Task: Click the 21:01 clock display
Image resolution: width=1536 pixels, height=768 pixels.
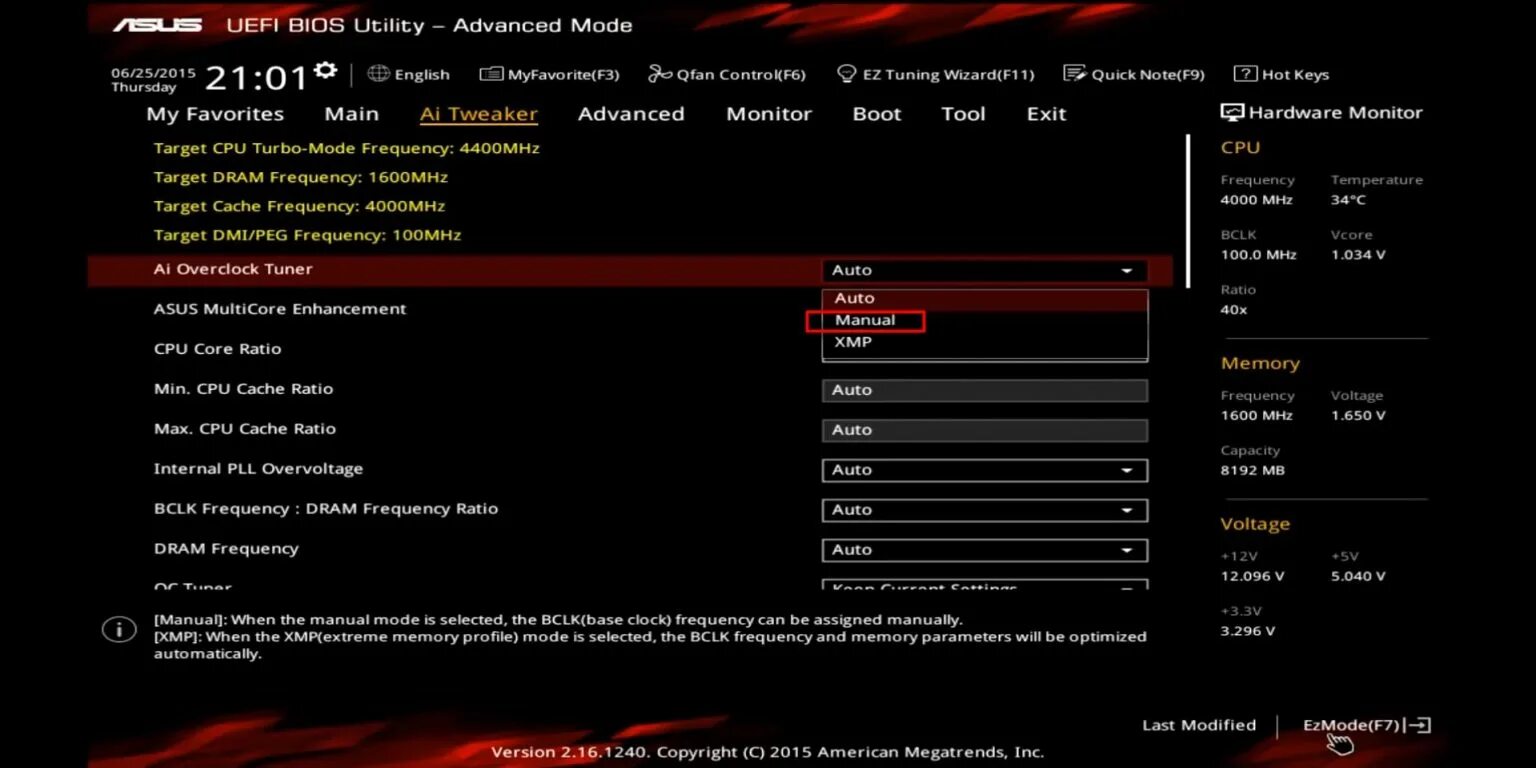Action: [x=256, y=77]
